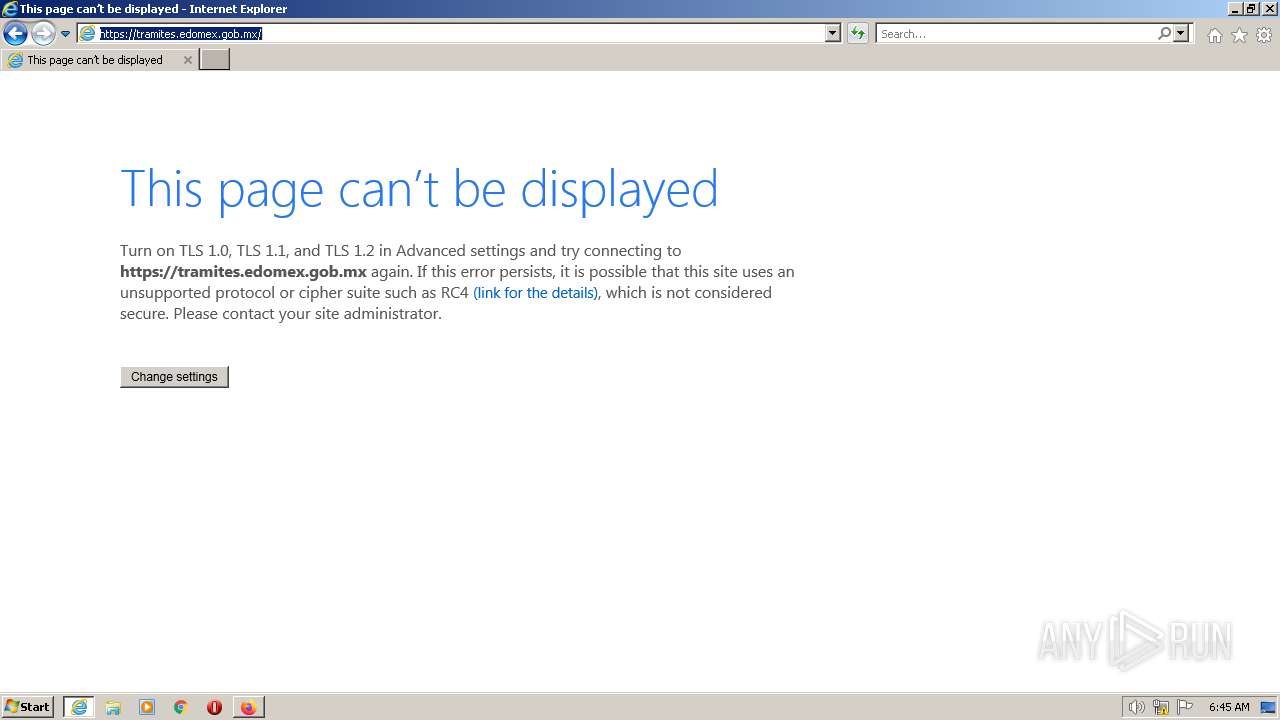Select the 'This page can't be displayed' tab
This screenshot has height=720, width=1280.
pyautogui.click(x=98, y=60)
